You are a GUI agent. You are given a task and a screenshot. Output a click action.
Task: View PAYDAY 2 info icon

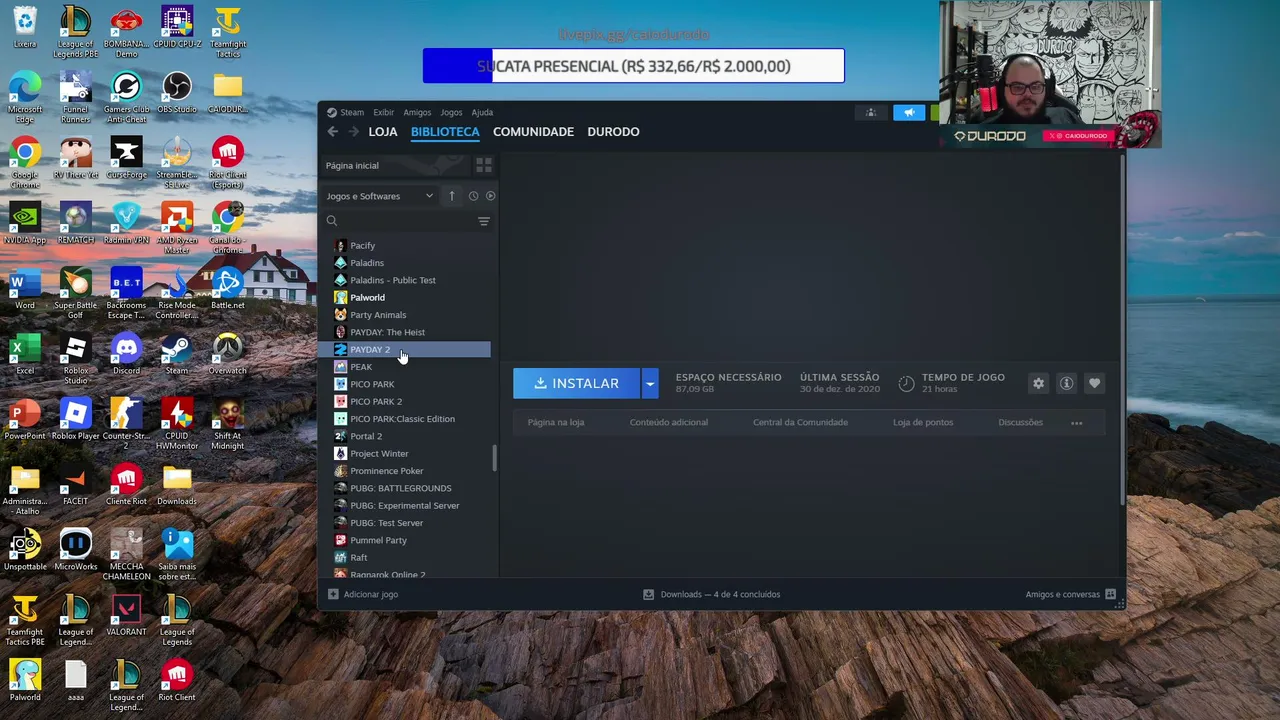tap(1066, 384)
